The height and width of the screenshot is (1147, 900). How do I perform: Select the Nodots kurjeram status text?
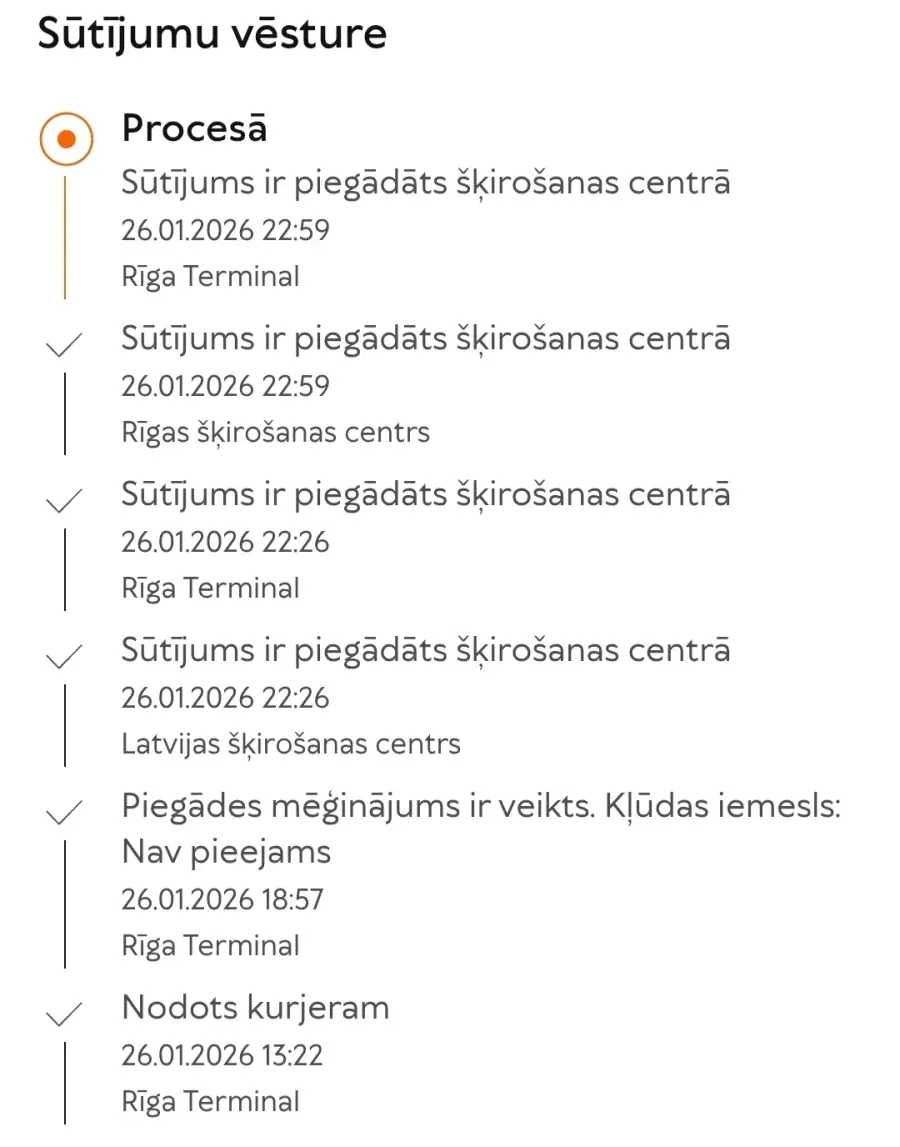(x=255, y=1007)
